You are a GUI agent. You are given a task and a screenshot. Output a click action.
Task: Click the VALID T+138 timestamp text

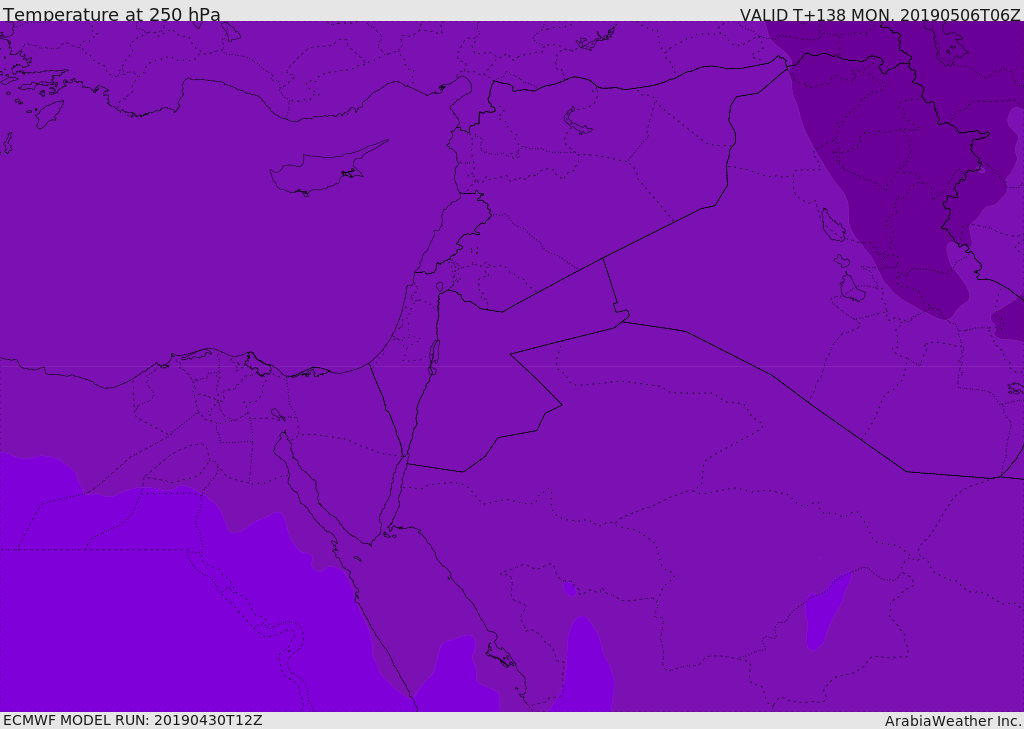coord(880,14)
